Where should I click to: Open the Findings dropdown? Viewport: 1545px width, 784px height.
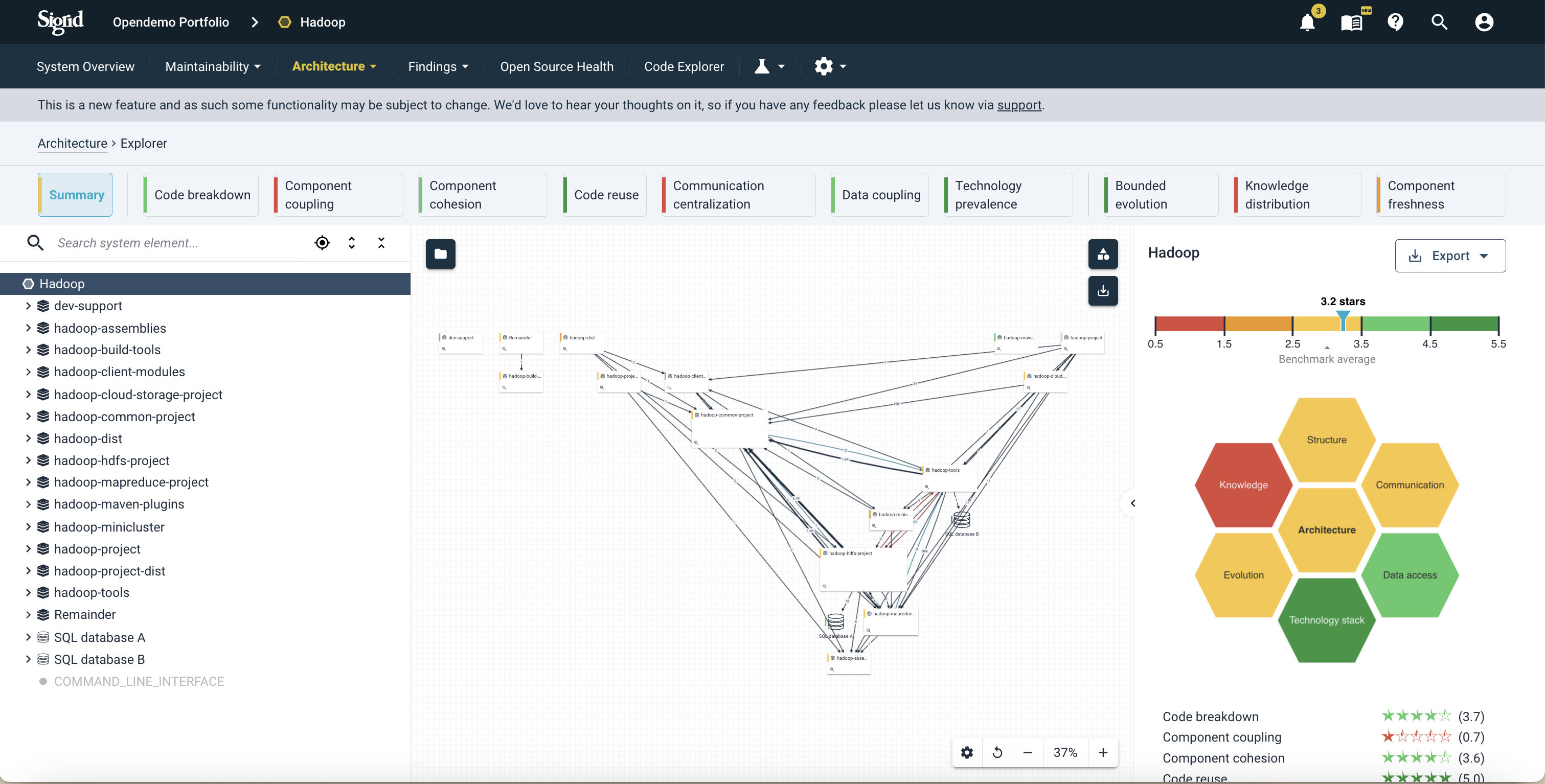[438, 66]
